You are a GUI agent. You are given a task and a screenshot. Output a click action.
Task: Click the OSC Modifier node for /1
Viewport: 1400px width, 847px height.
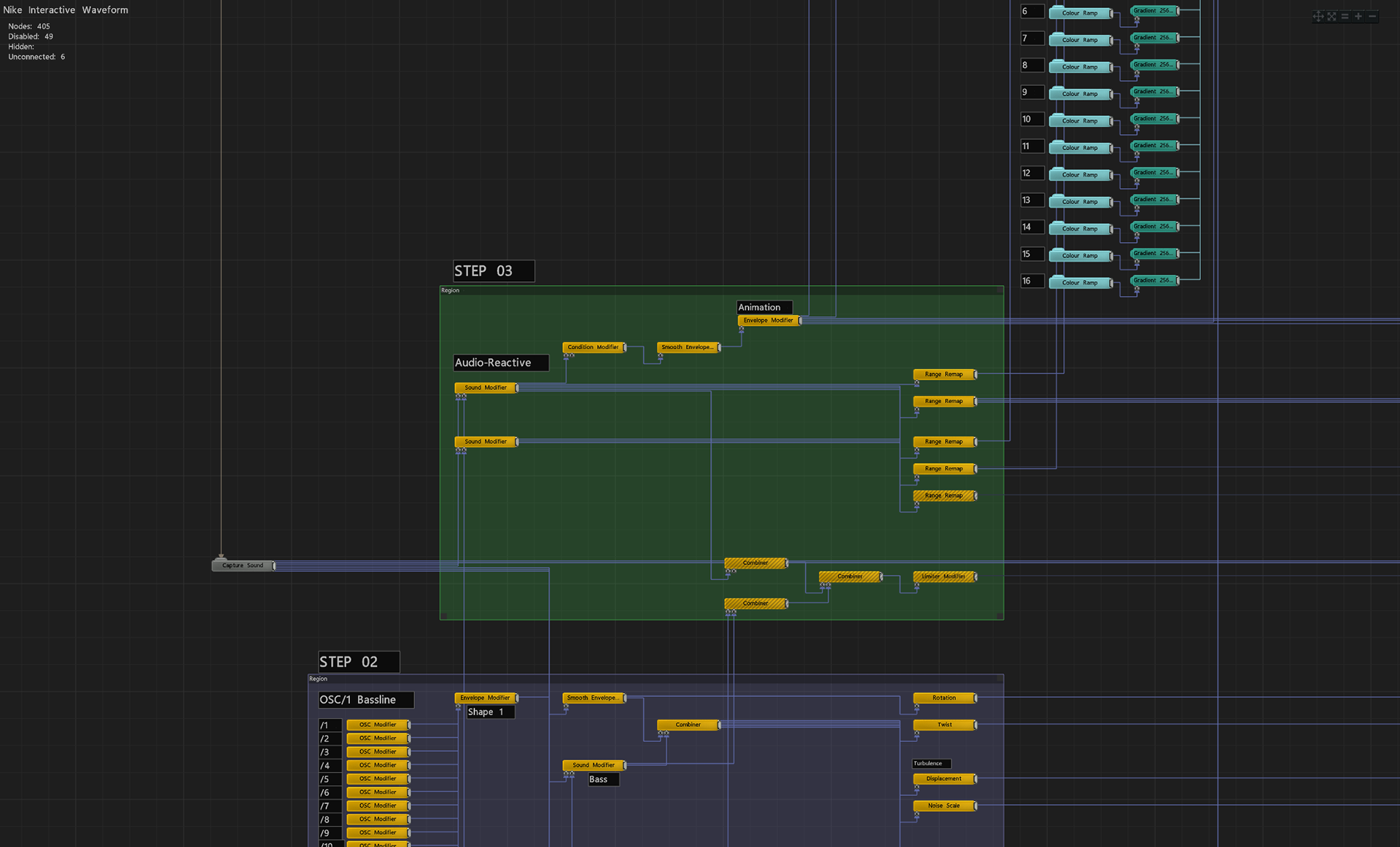point(377,725)
